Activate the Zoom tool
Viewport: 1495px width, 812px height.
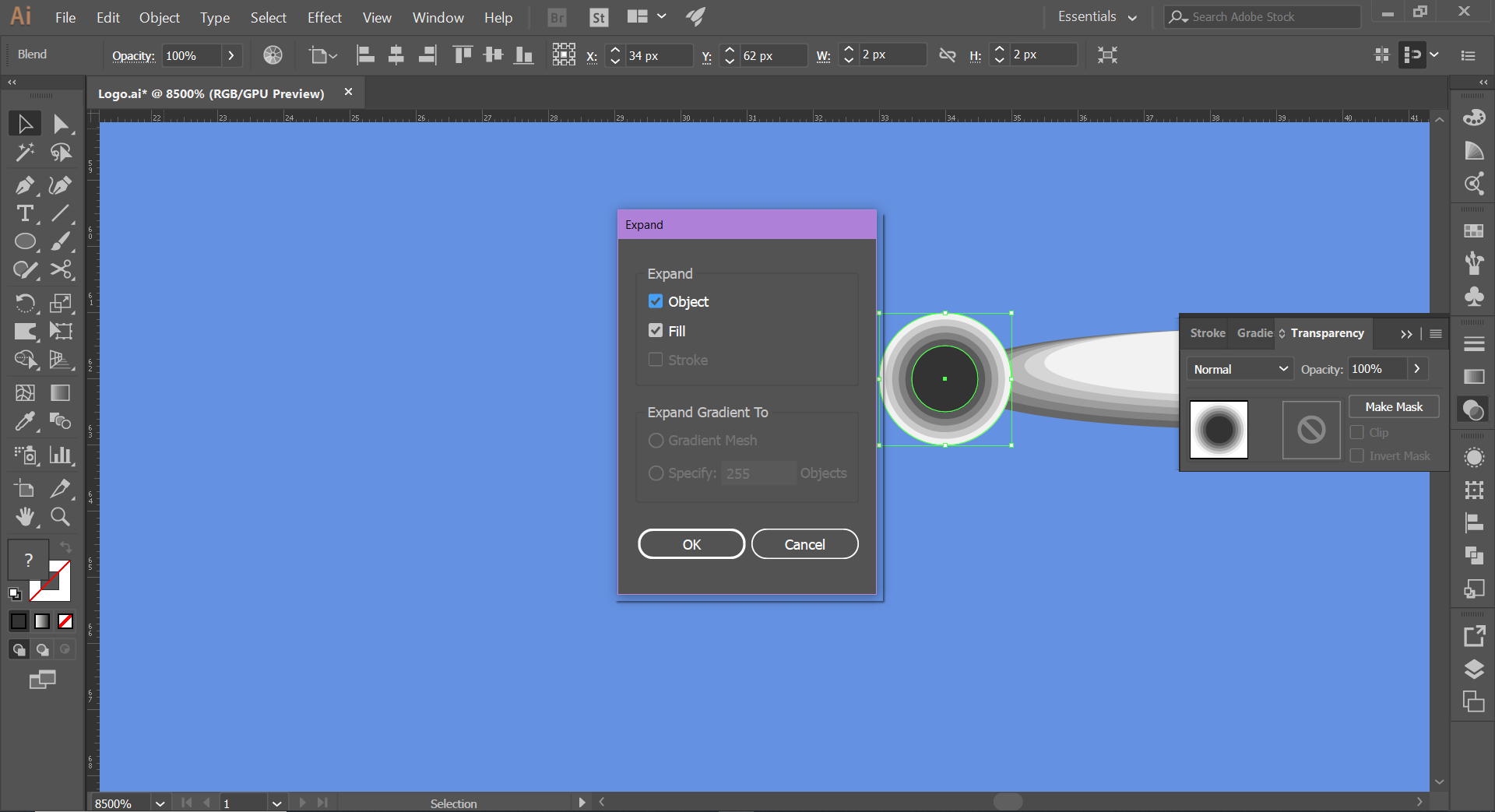tap(61, 516)
